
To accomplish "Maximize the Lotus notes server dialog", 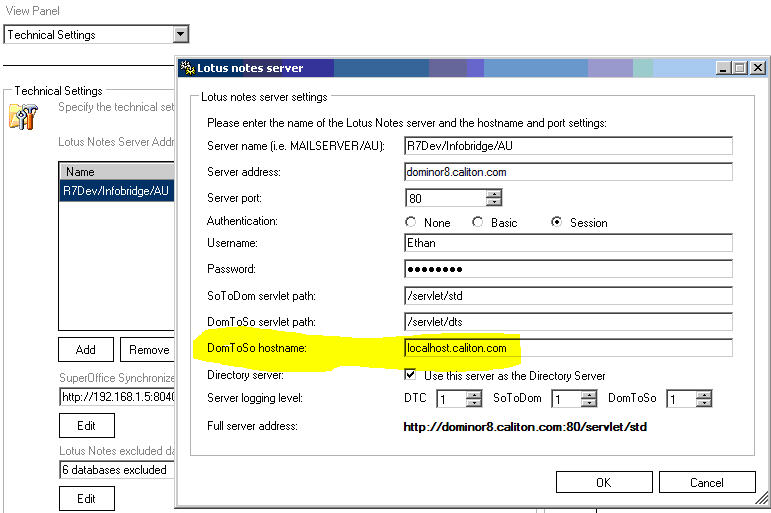I will coord(740,68).
